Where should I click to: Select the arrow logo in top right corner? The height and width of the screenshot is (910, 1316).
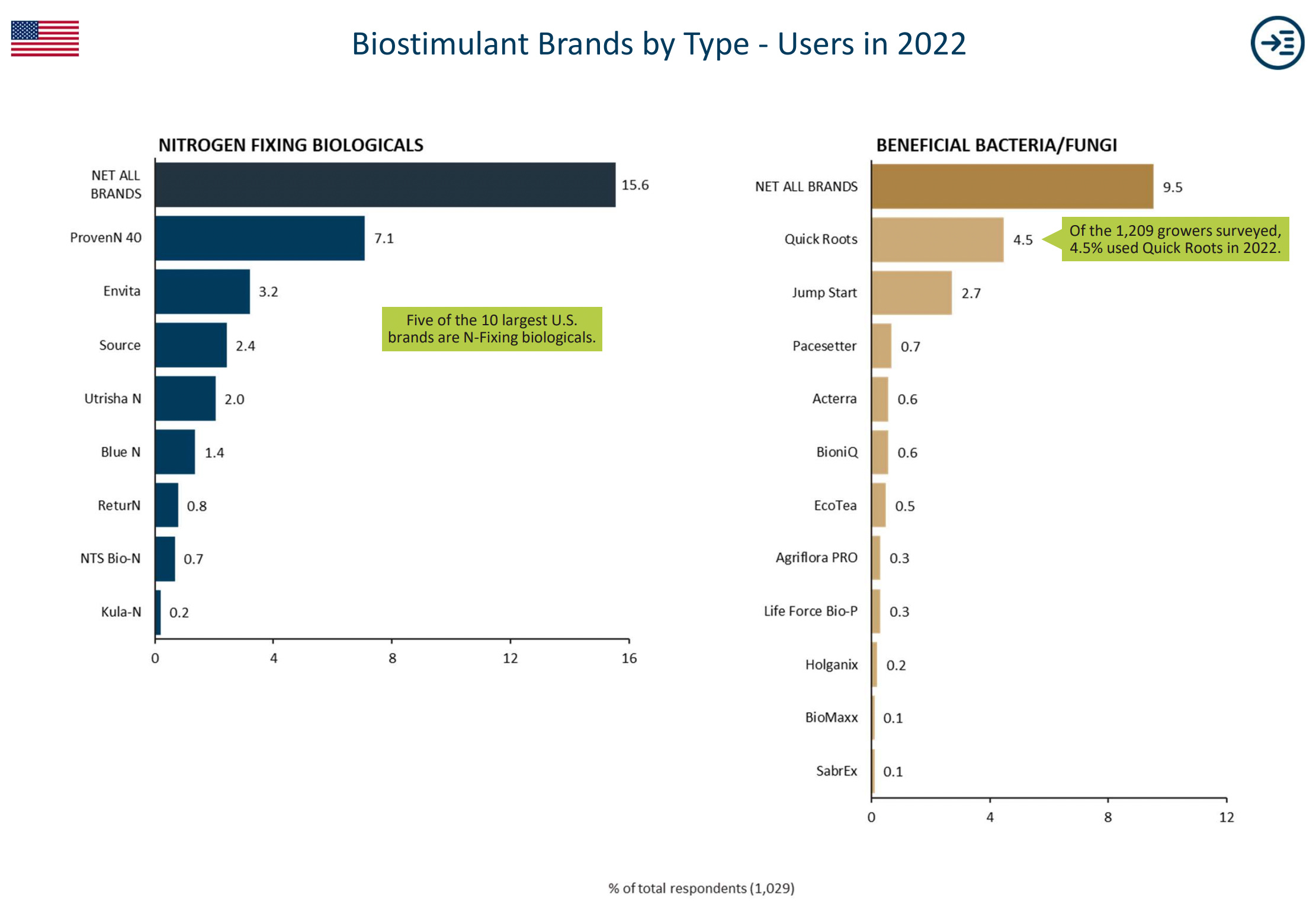(x=1278, y=43)
